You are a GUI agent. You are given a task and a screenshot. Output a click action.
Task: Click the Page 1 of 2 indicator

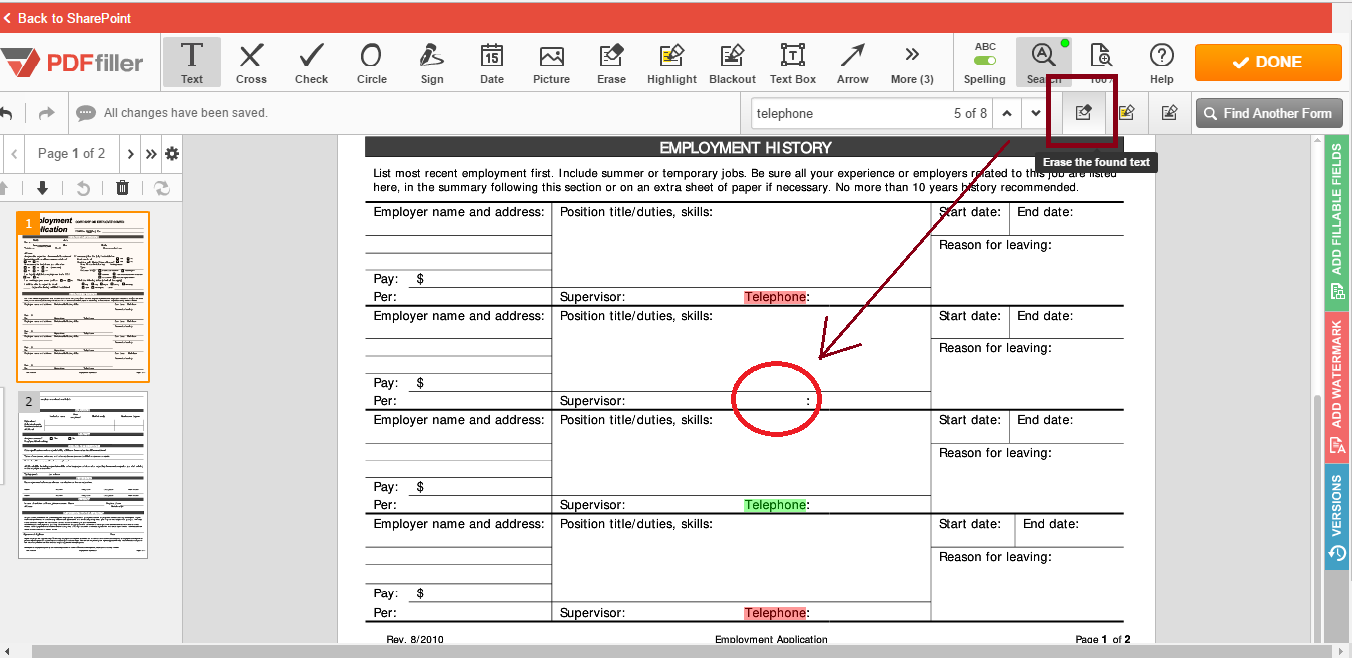pyautogui.click(x=72, y=154)
